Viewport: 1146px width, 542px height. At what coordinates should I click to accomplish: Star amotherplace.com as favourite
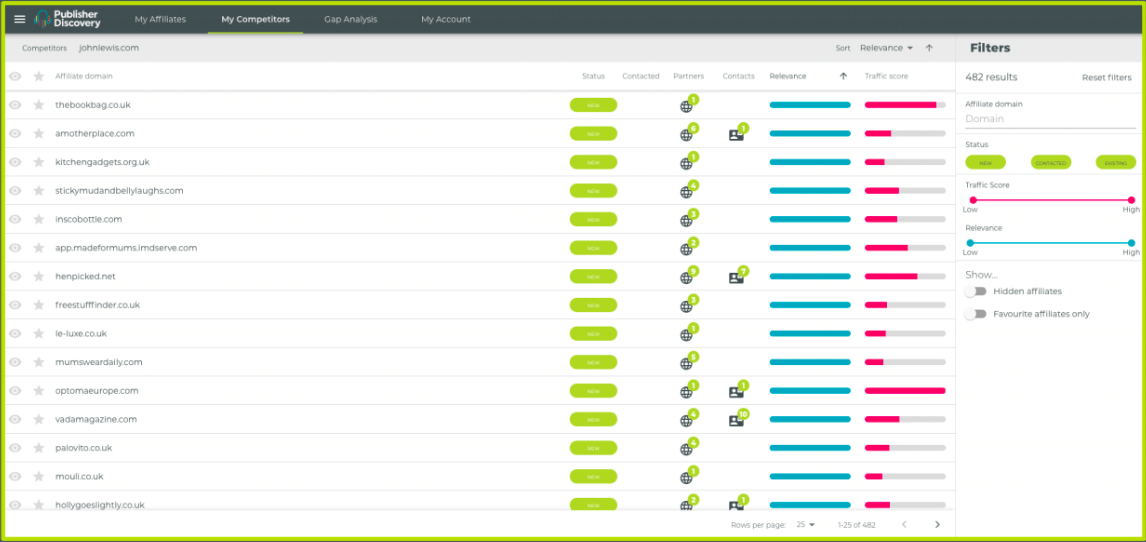tap(39, 134)
